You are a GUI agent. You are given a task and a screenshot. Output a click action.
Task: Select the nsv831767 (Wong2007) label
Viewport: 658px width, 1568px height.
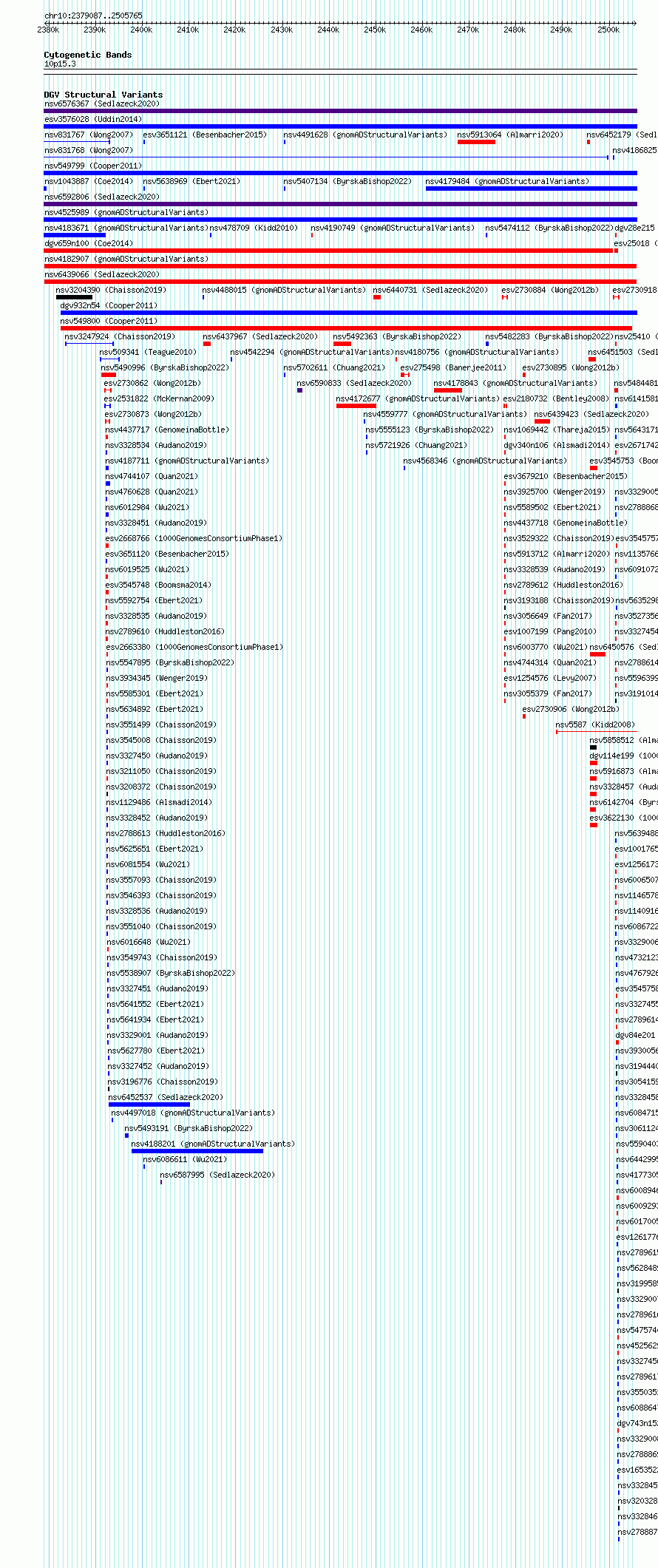pos(89,135)
